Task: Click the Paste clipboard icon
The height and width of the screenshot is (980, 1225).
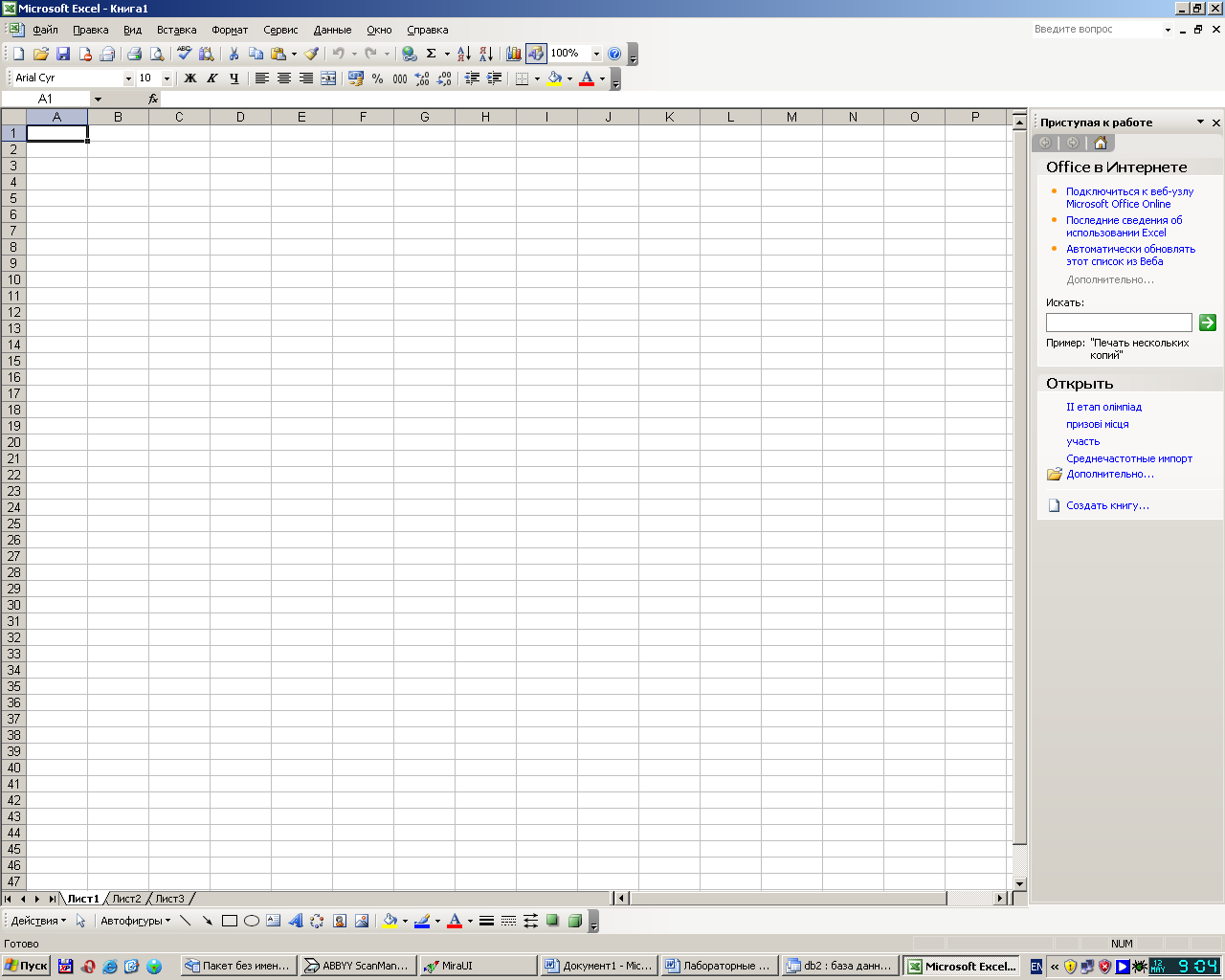Action: click(x=278, y=54)
